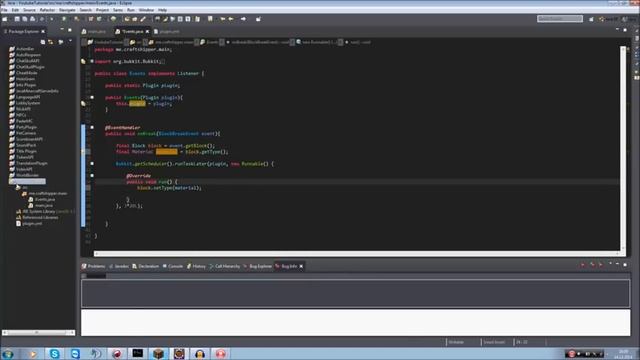Open the Source menu
Viewport: 640px width, 360px height.
(x=29, y=10)
